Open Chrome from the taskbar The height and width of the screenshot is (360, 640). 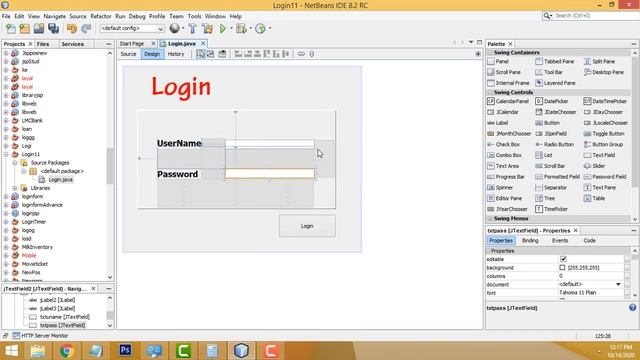point(67,351)
